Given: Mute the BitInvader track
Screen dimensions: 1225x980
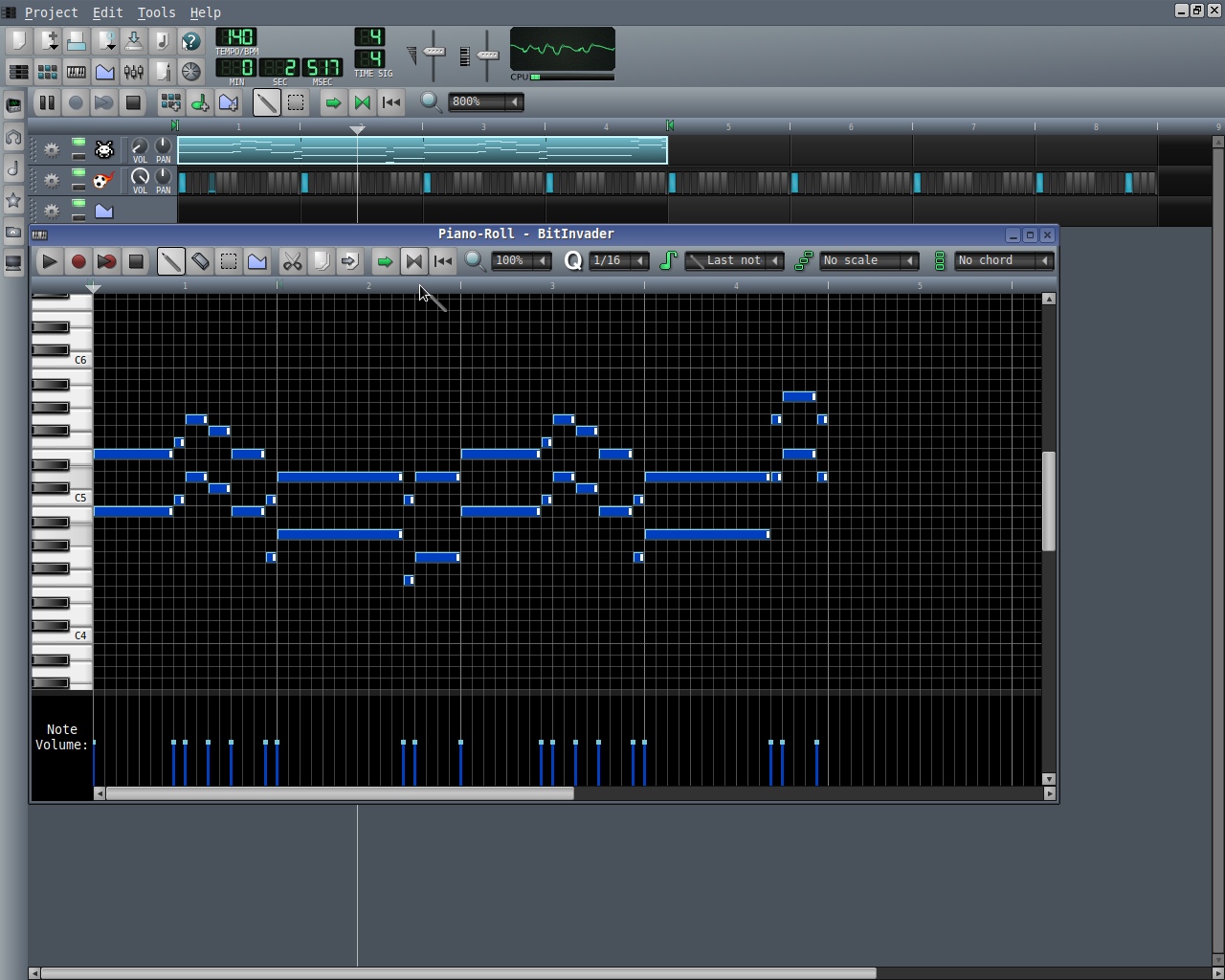Looking at the screenshot, I should tap(78, 145).
